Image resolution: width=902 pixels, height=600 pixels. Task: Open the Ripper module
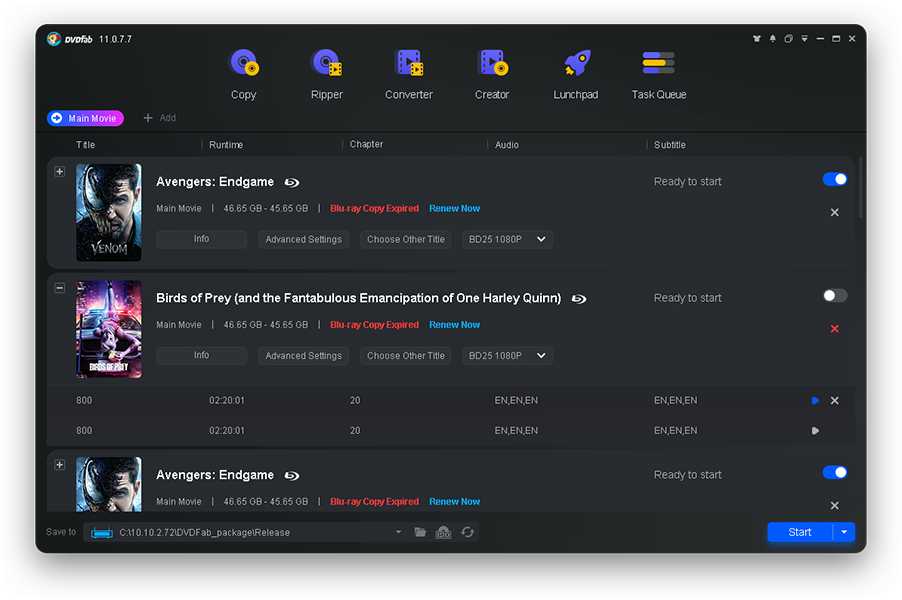tap(327, 75)
